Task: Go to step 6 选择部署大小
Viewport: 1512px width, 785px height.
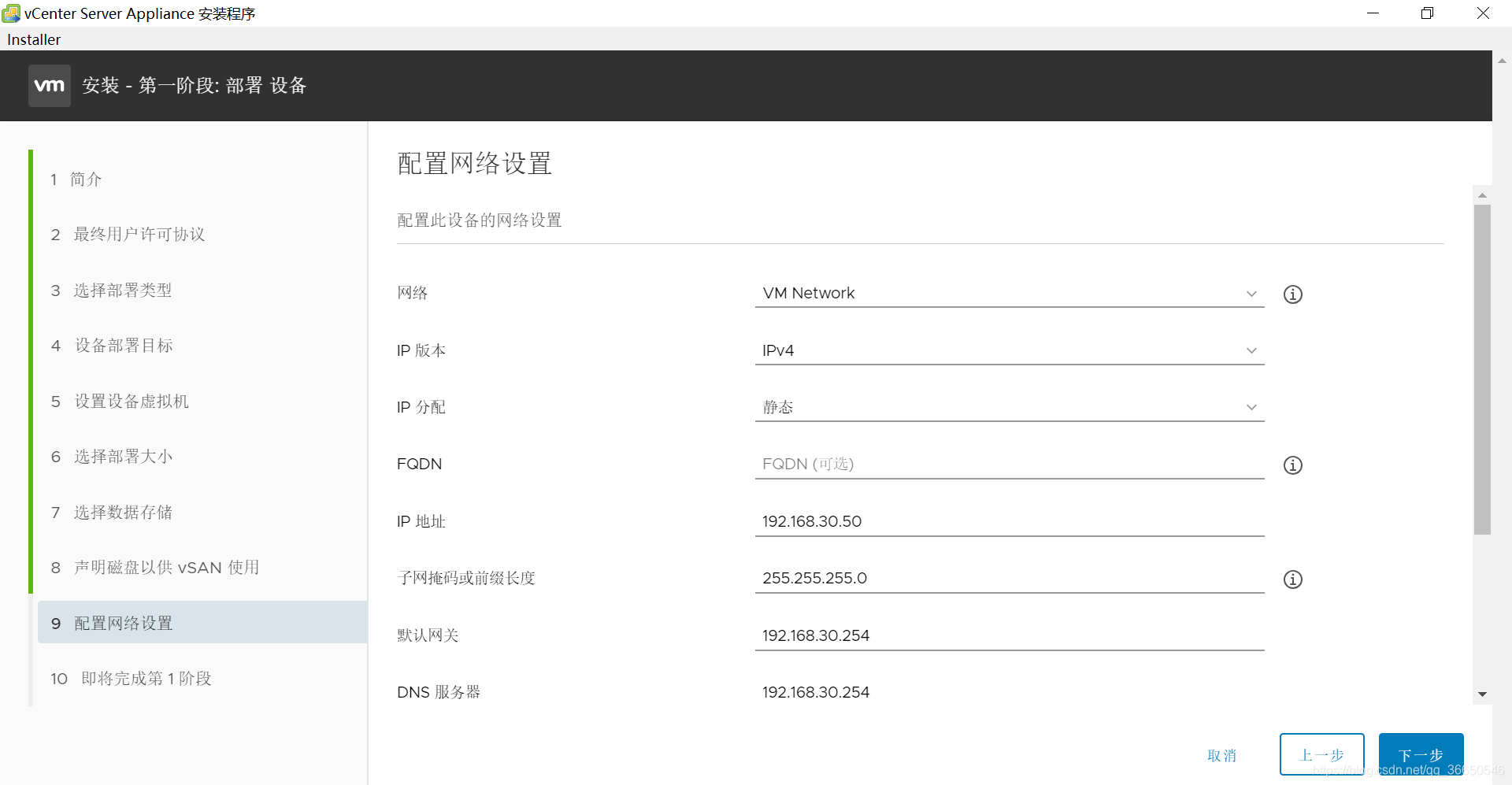Action: click(x=111, y=457)
